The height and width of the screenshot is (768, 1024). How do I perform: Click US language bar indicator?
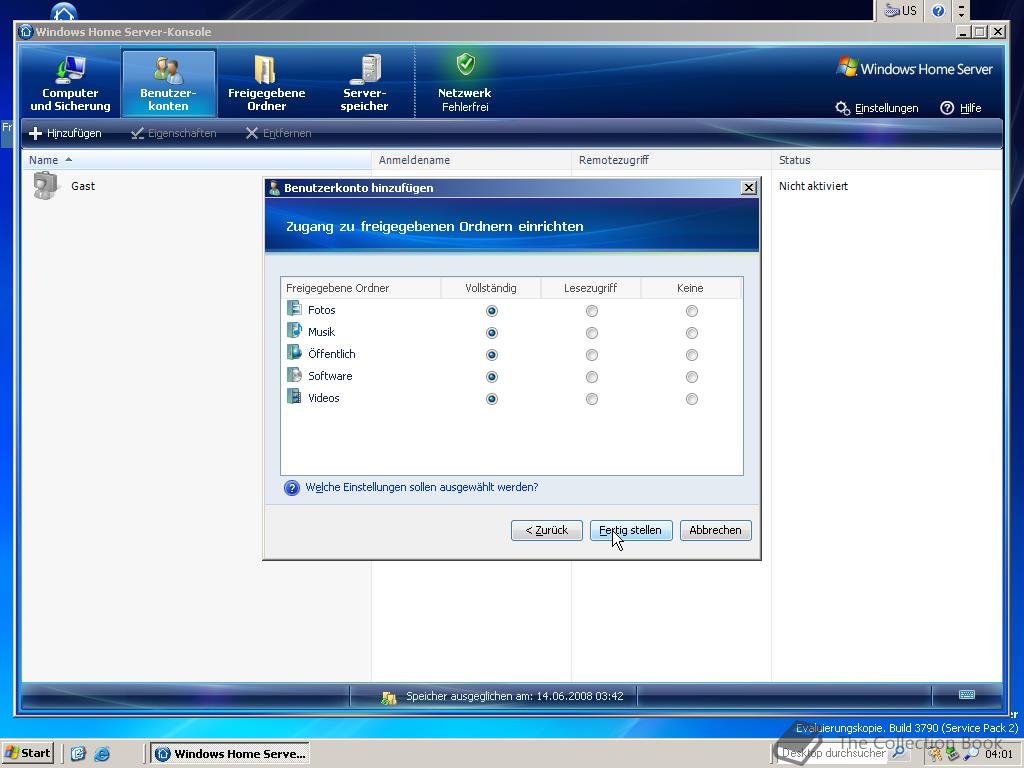pos(901,10)
